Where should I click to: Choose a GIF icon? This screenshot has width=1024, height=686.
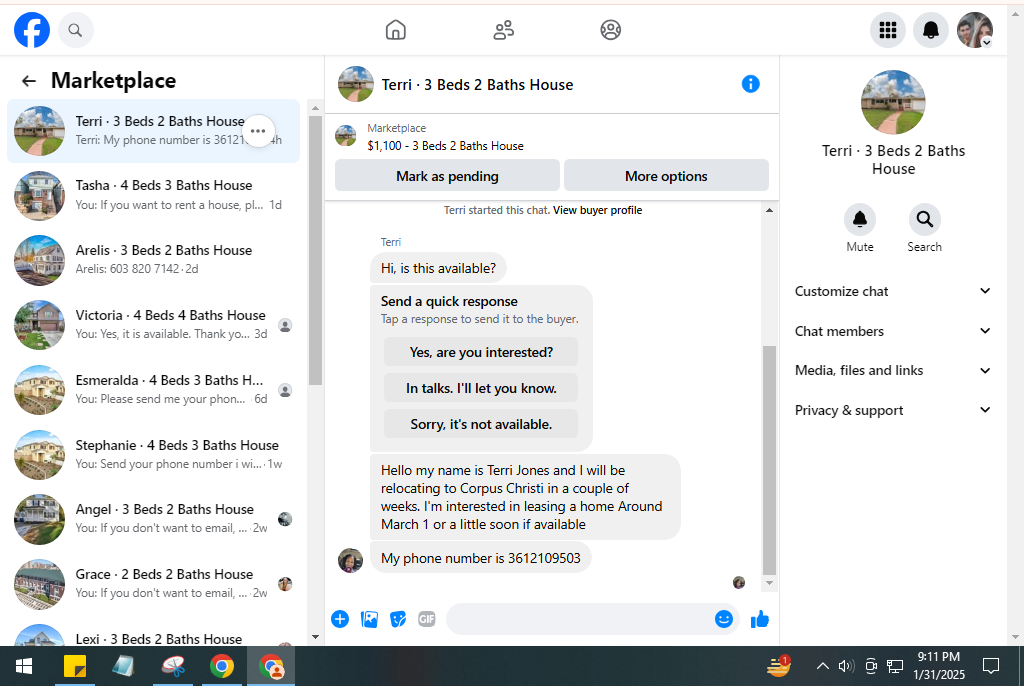click(426, 619)
